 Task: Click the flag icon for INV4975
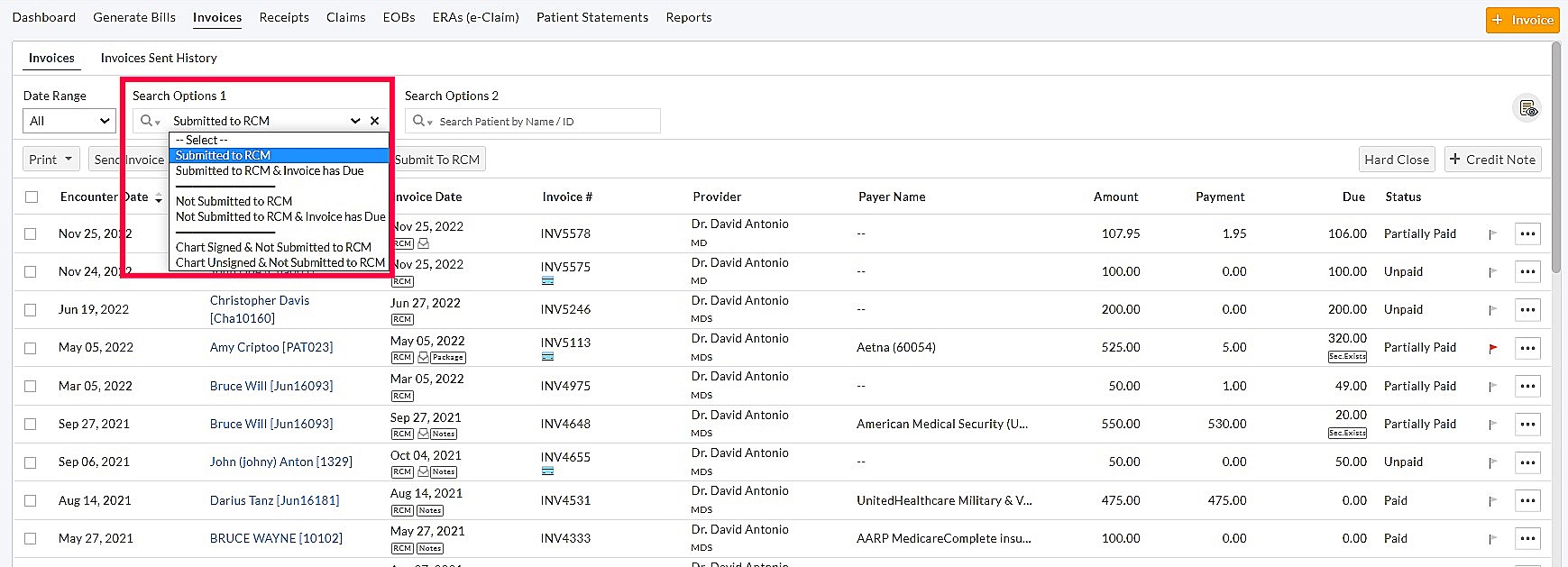point(1493,387)
